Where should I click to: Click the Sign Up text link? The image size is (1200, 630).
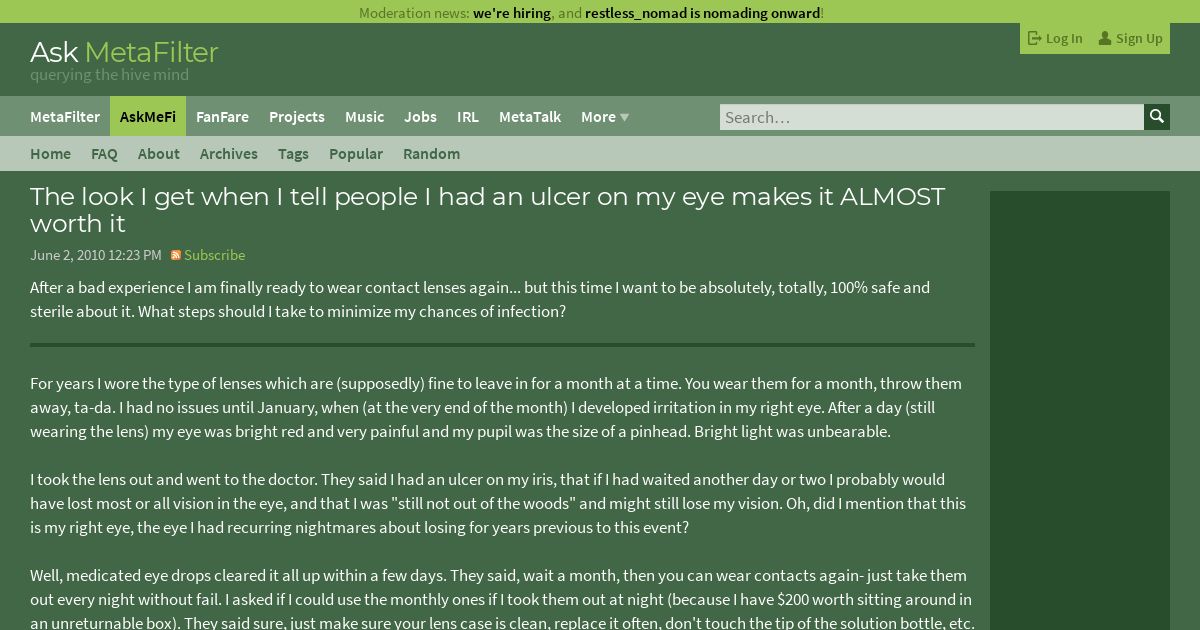pos(1139,38)
